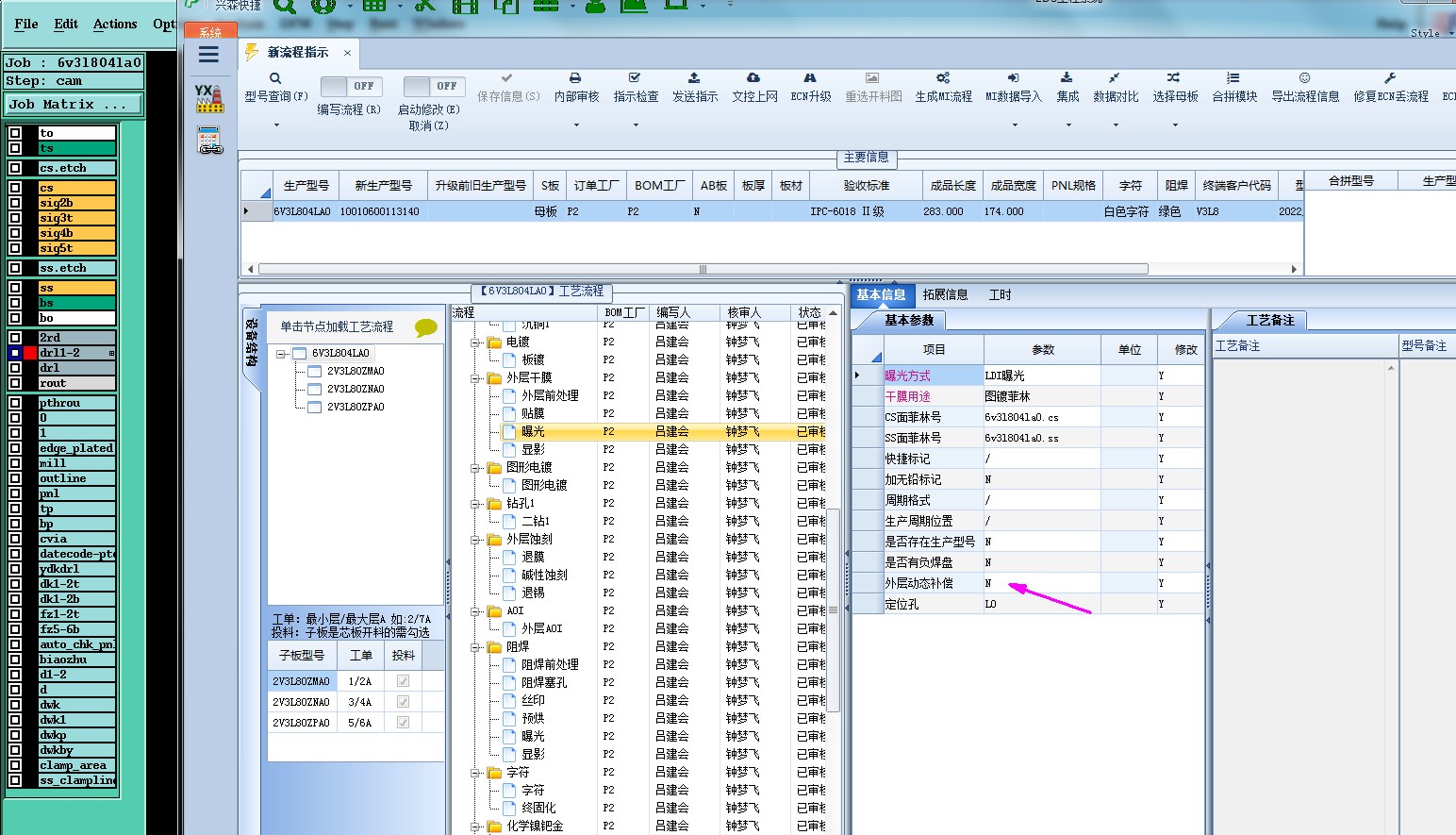Click the ECN升级 toolbar icon

(810, 78)
